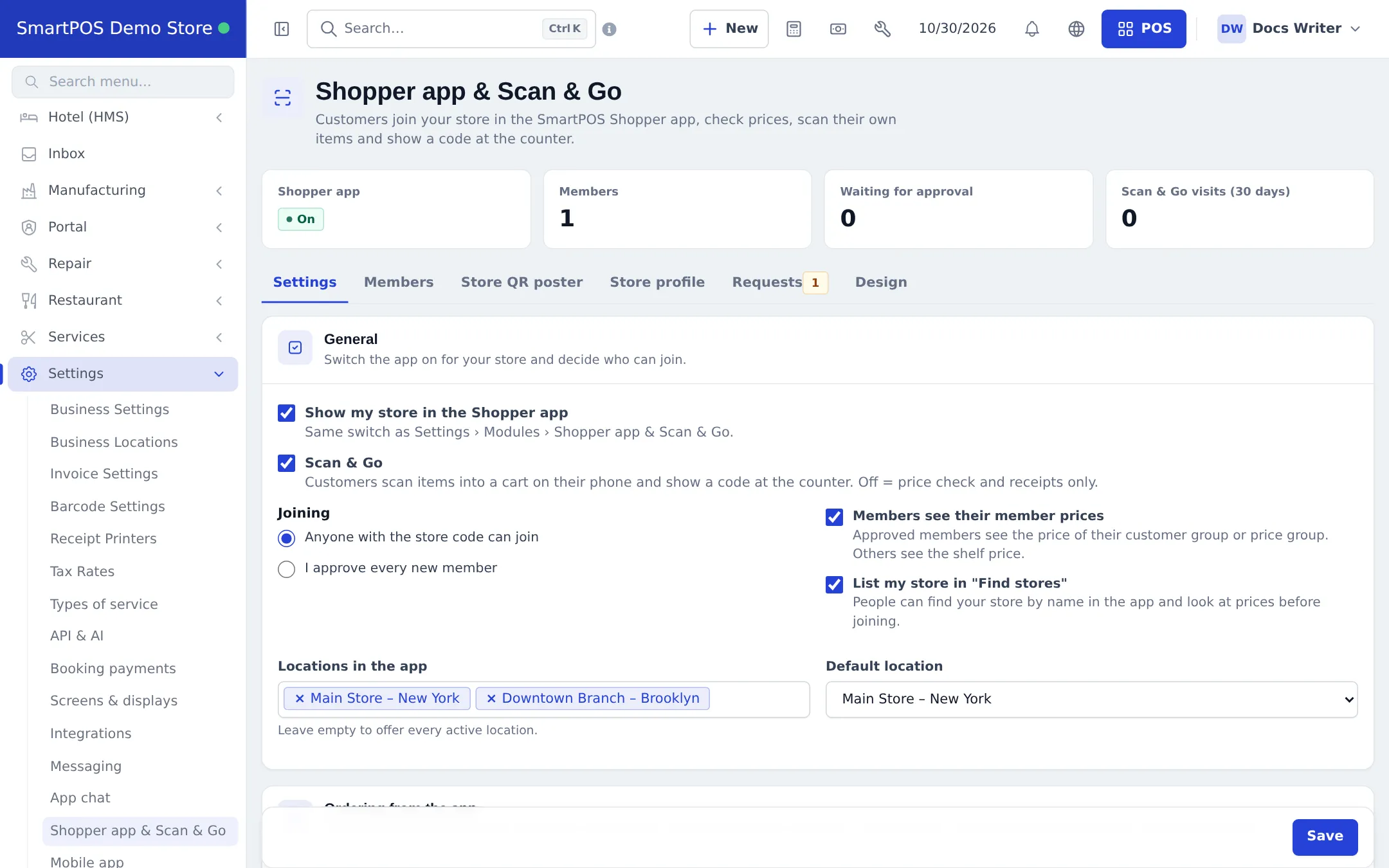Switch to the Members tab
Viewport: 1389px width, 868px height.
pyautogui.click(x=399, y=282)
